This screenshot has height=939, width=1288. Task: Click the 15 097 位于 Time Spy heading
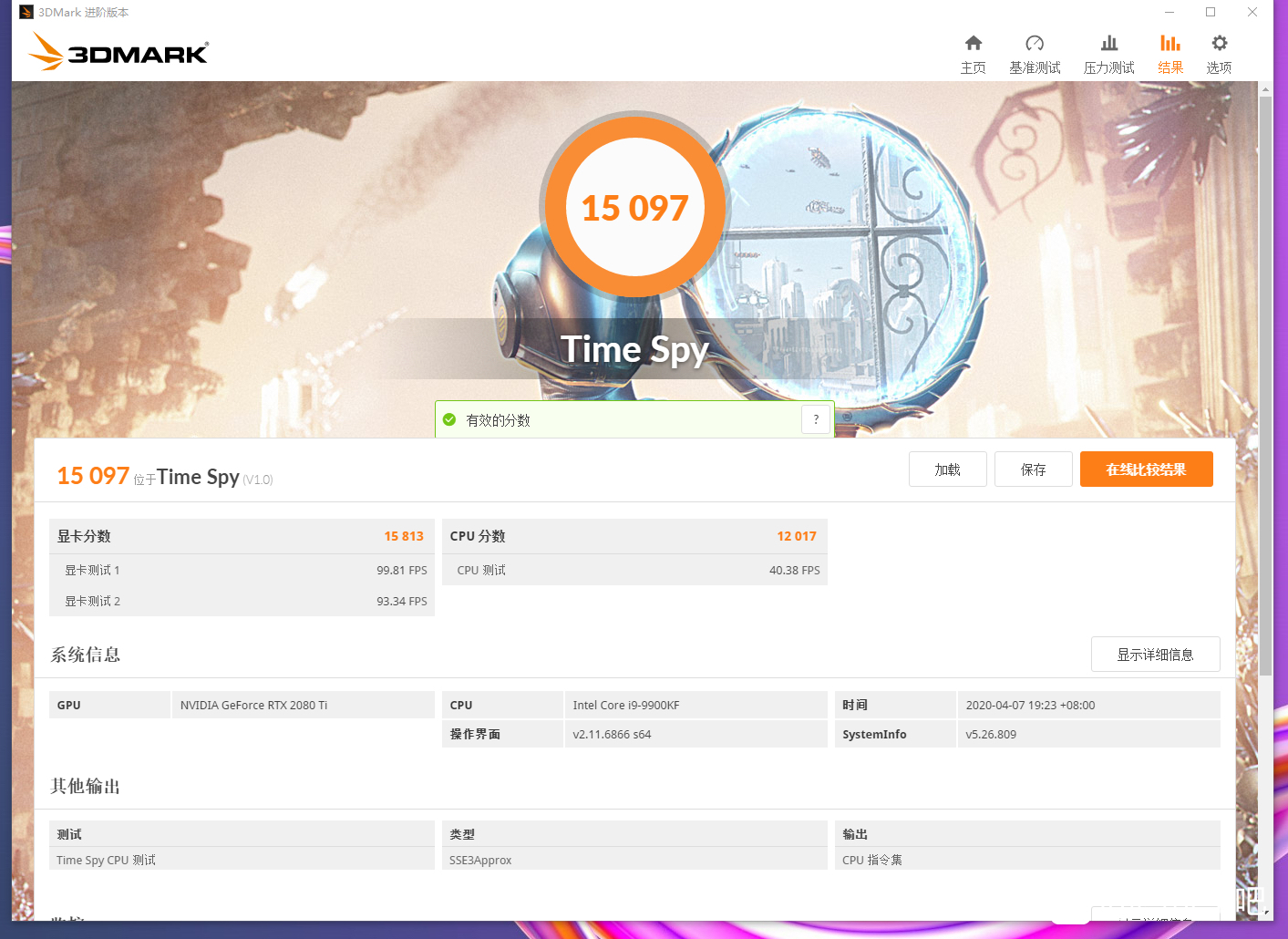tap(165, 476)
